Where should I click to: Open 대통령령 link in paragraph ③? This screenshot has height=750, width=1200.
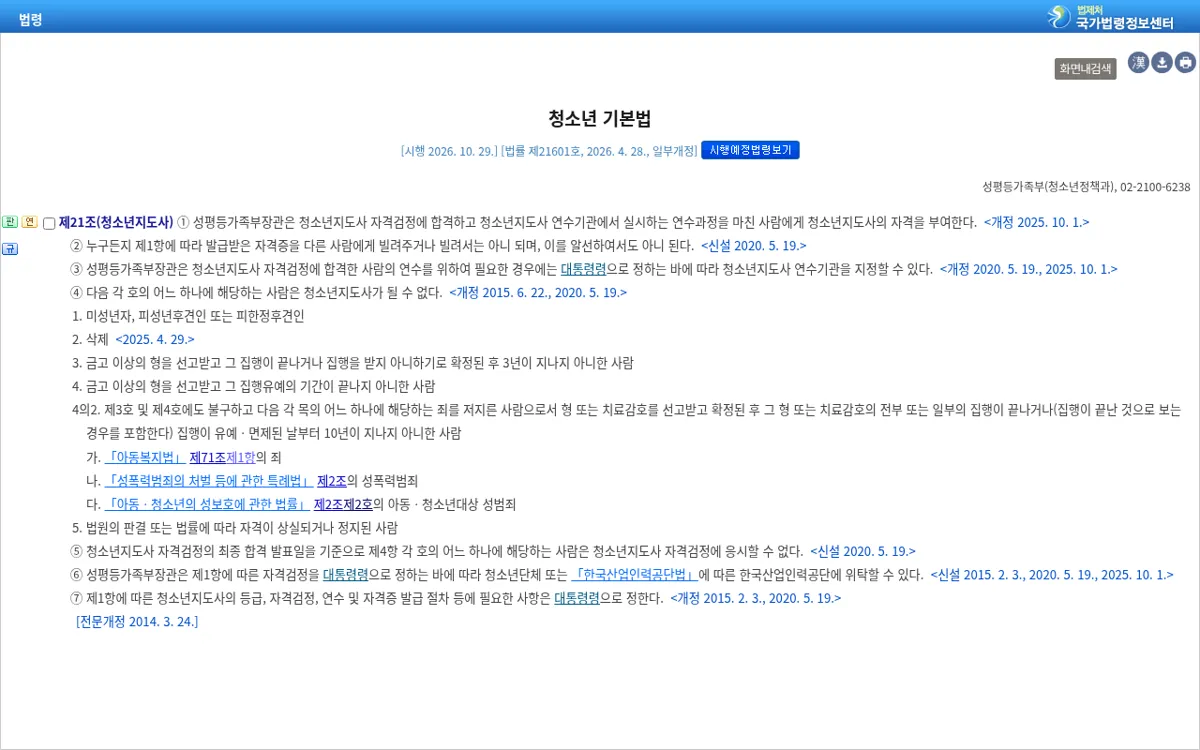pos(583,269)
